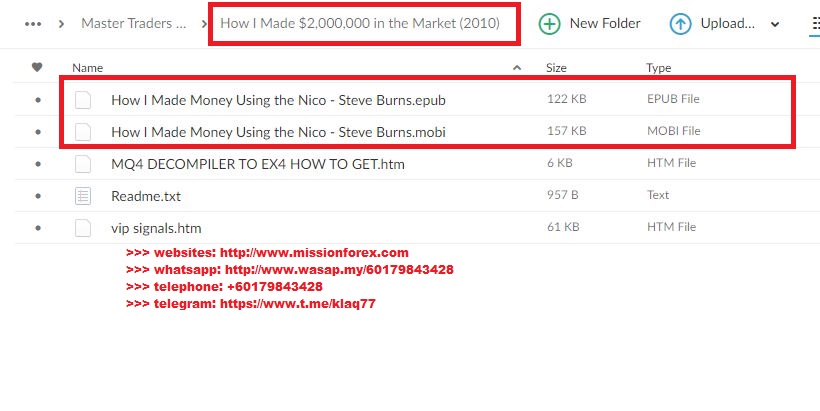Viewport: 820px width, 411px height.
Task: Click the file icon of the epub row
Action: pos(83,100)
